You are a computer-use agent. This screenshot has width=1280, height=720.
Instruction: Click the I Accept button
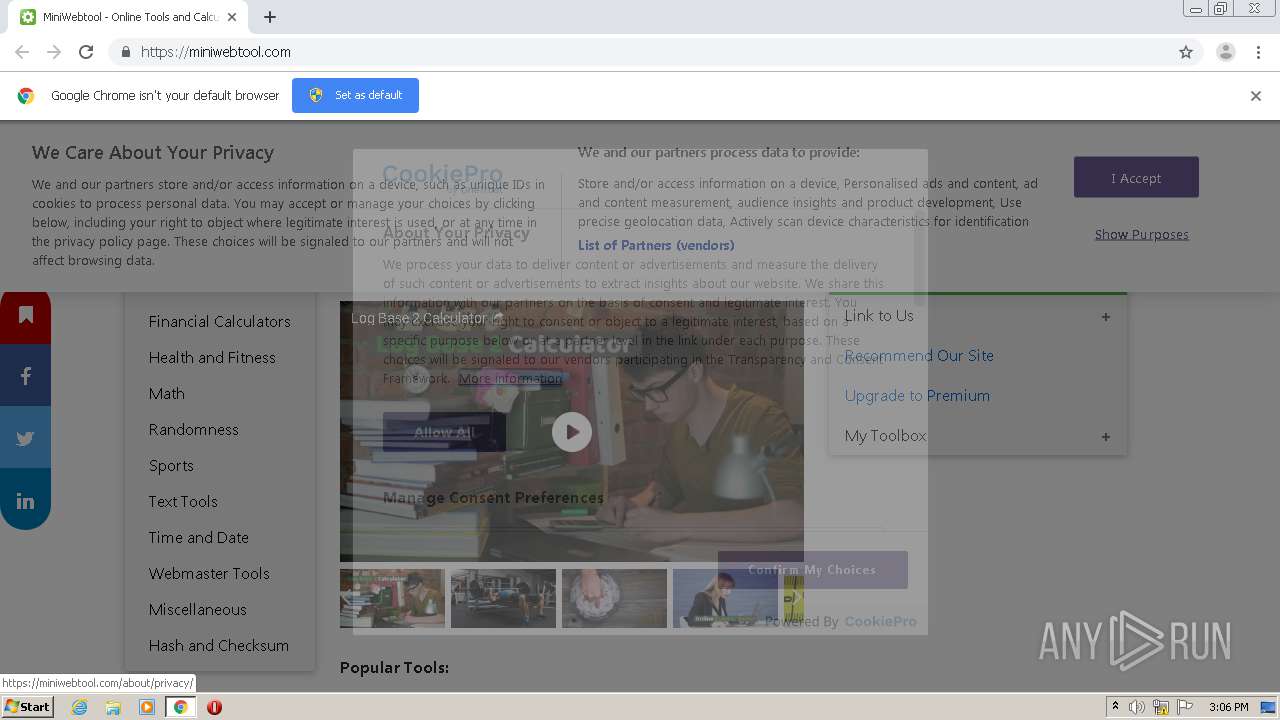[1136, 177]
